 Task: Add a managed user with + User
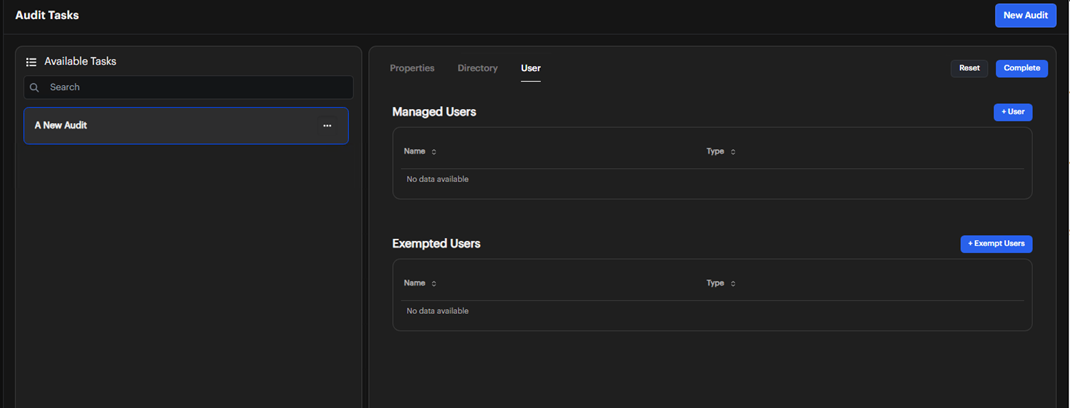1013,112
